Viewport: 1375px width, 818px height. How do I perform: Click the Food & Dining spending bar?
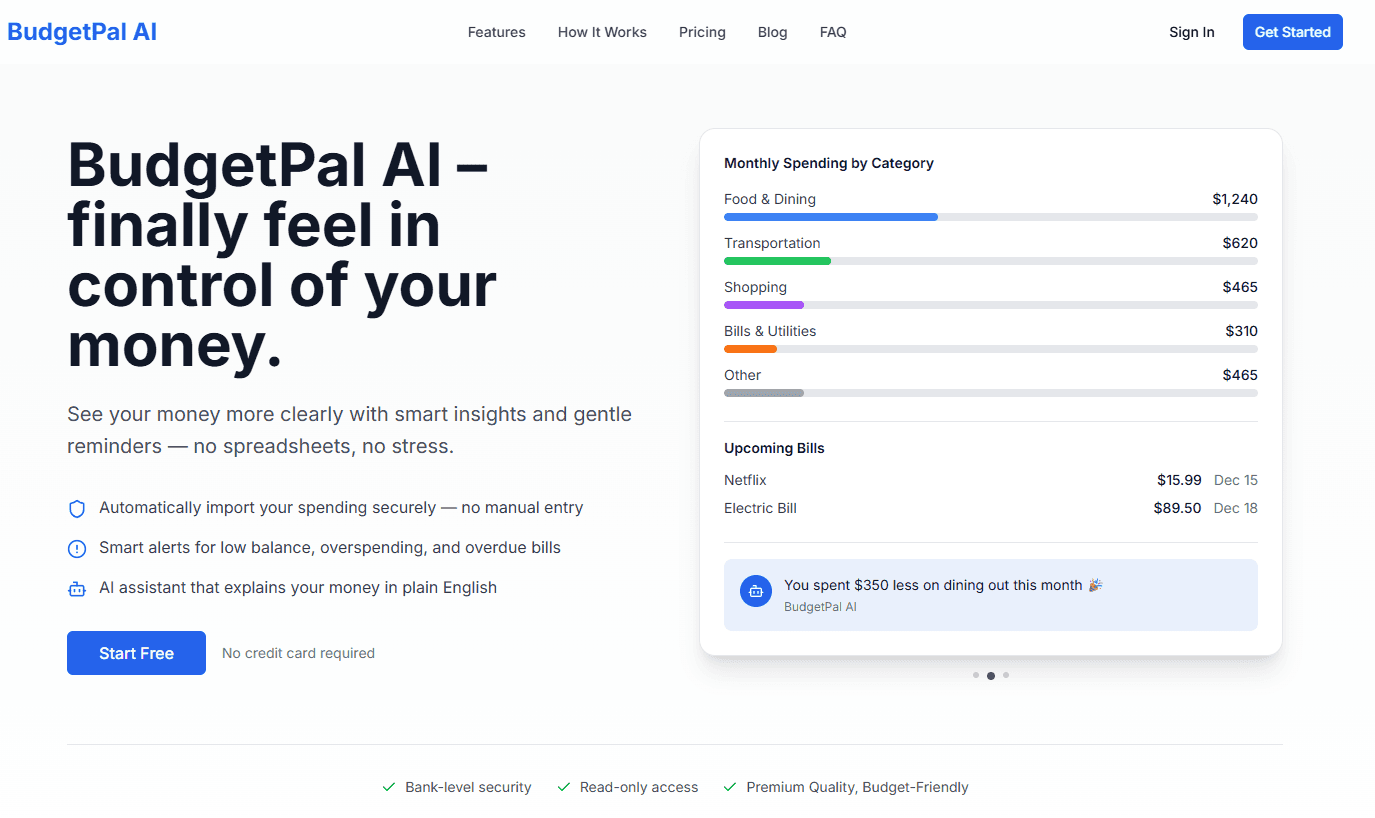click(990, 217)
